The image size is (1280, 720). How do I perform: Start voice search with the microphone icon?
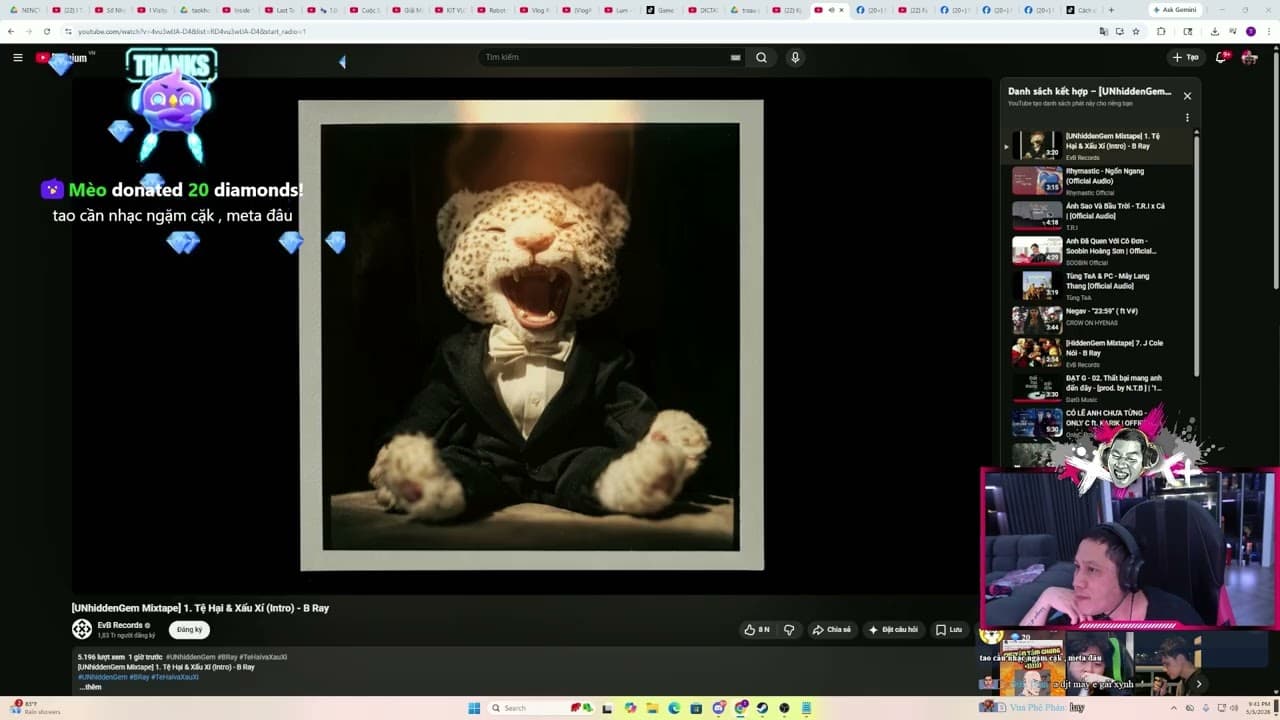coord(795,57)
